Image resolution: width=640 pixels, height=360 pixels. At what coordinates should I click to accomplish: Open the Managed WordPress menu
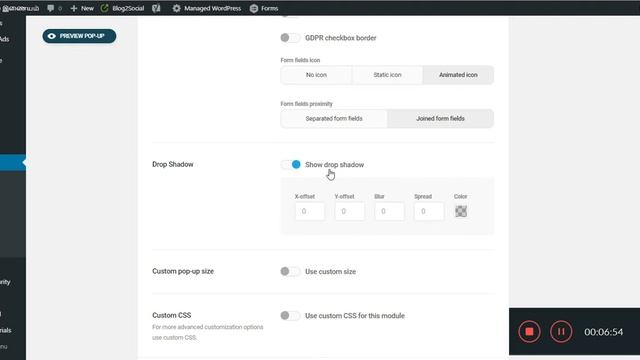(207, 8)
